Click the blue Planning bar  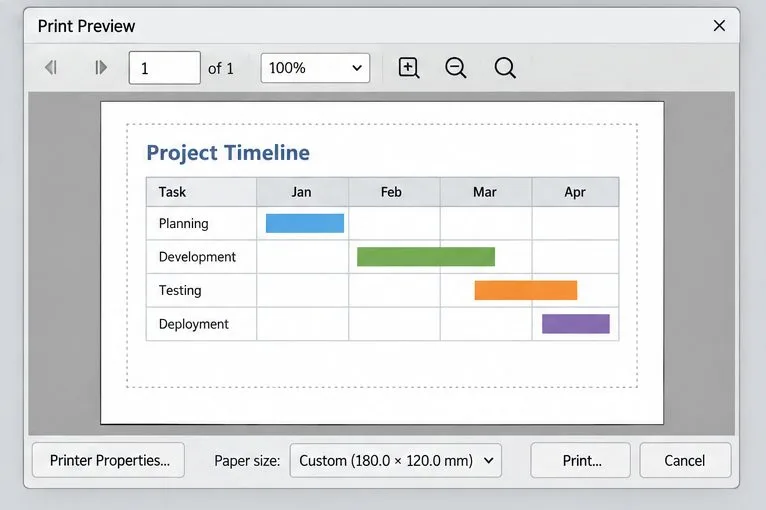click(305, 223)
